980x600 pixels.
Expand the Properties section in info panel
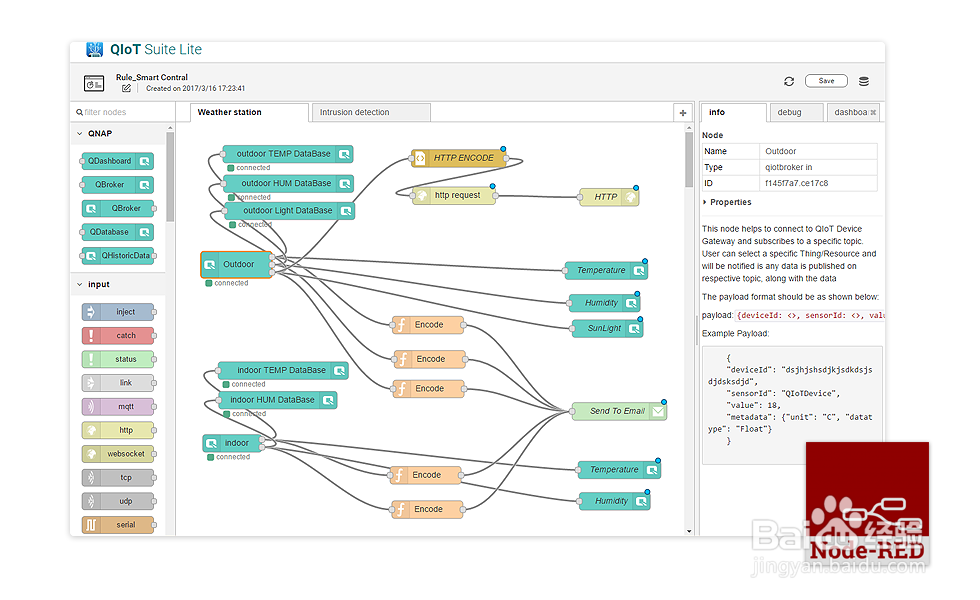point(726,202)
